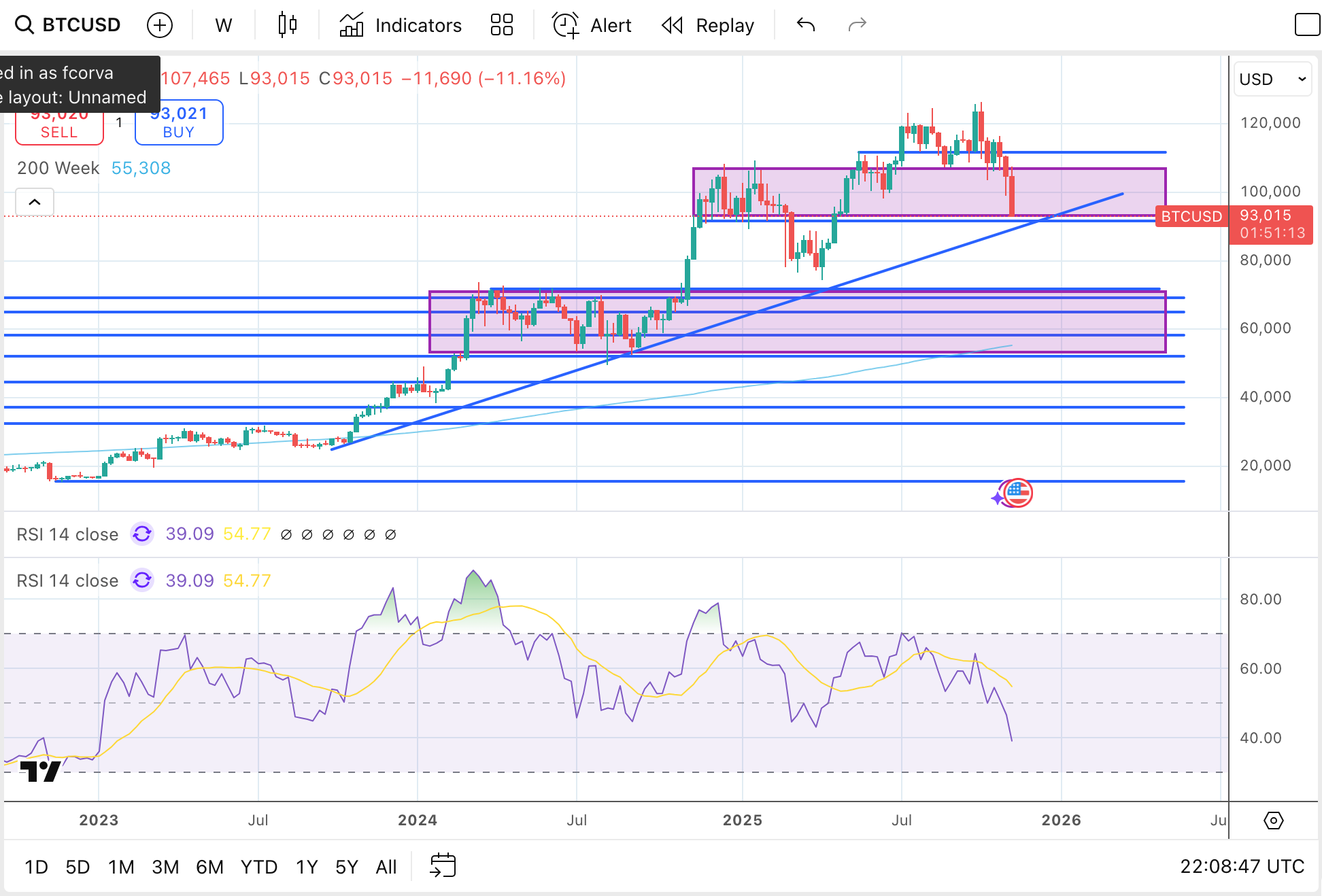Redo the chart action
Screen dimensions: 1322x896
(857, 25)
